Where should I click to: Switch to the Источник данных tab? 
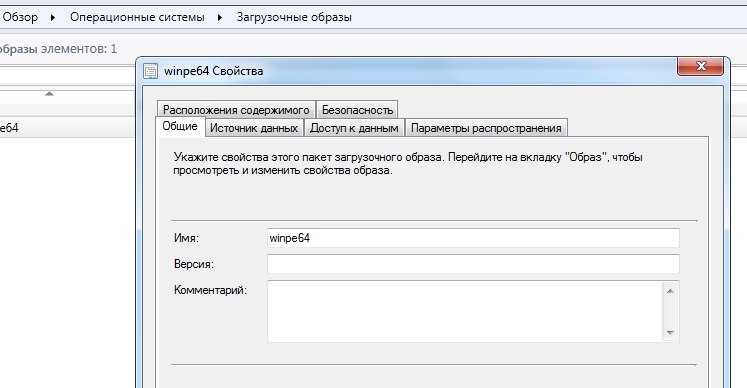pyautogui.click(x=254, y=128)
